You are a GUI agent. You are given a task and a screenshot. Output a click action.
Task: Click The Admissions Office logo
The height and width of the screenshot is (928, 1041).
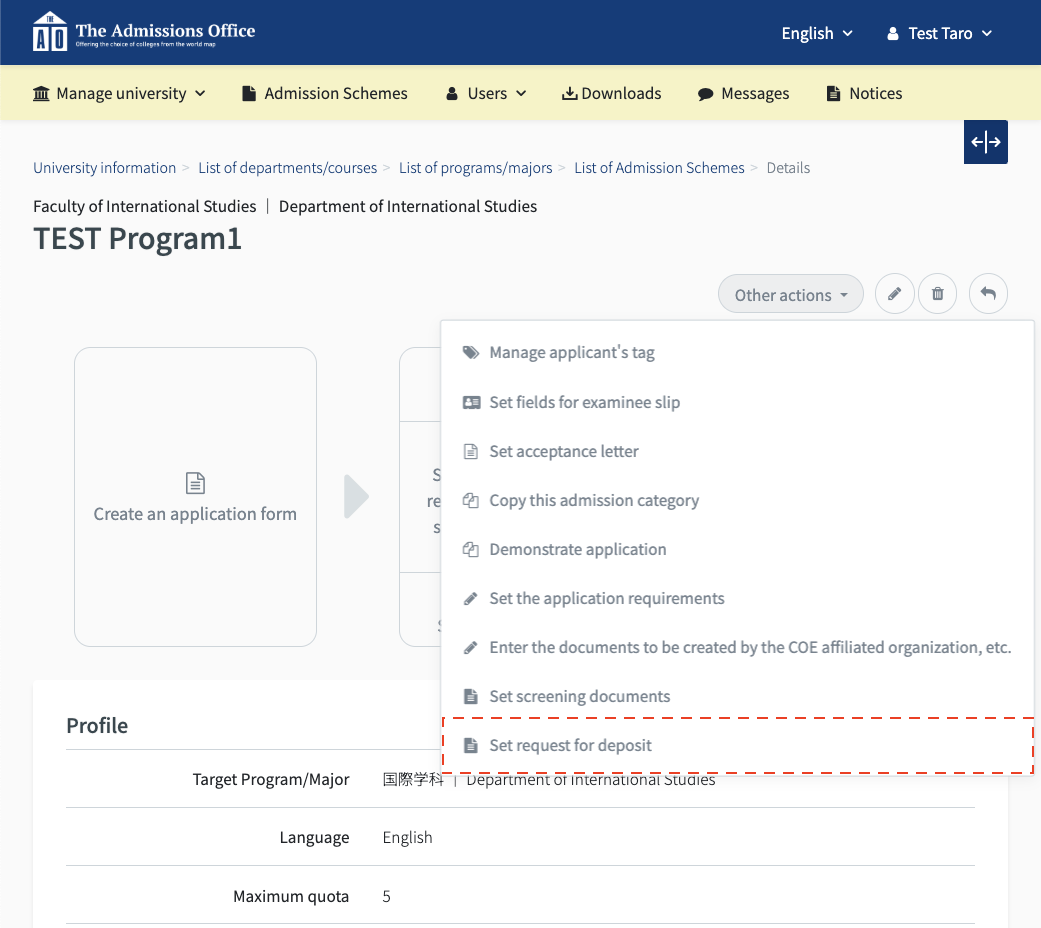tap(143, 32)
